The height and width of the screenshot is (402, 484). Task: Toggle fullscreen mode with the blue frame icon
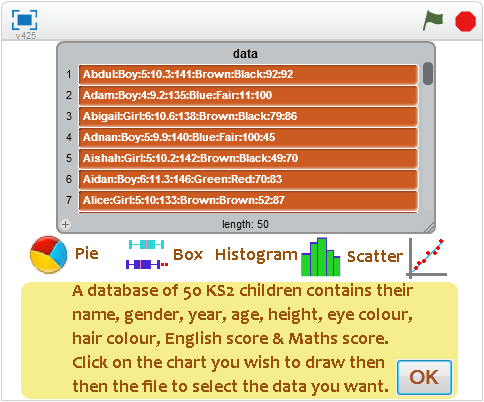(x=24, y=20)
